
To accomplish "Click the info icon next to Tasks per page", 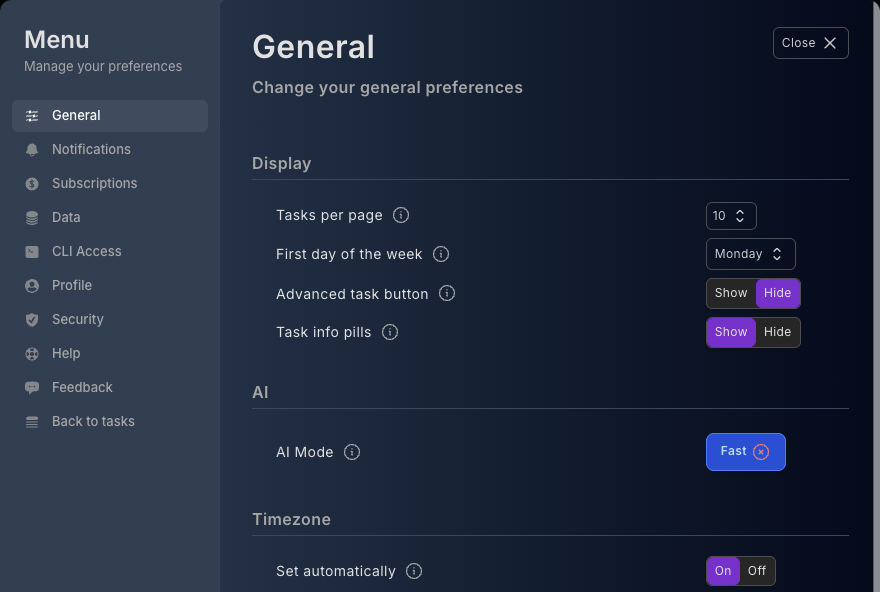I will 401,216.
